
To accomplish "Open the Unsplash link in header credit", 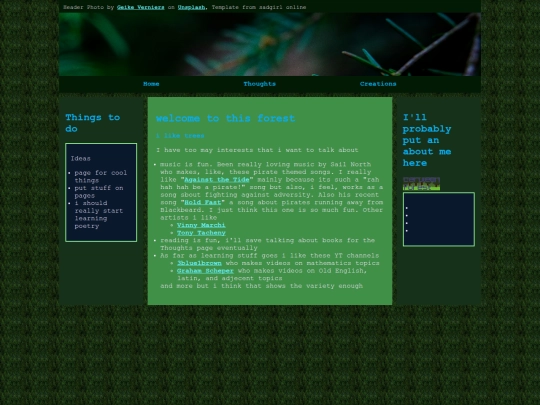I will pyautogui.click(x=191, y=7).
